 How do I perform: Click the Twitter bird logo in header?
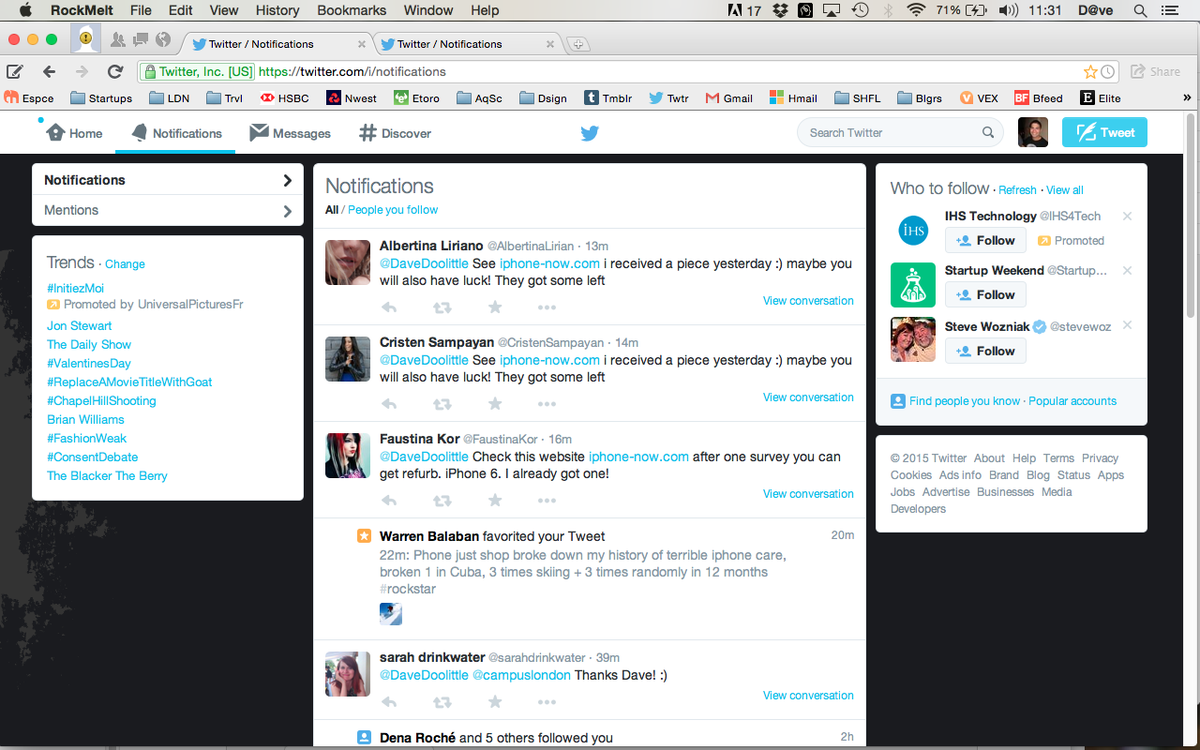pyautogui.click(x=590, y=133)
